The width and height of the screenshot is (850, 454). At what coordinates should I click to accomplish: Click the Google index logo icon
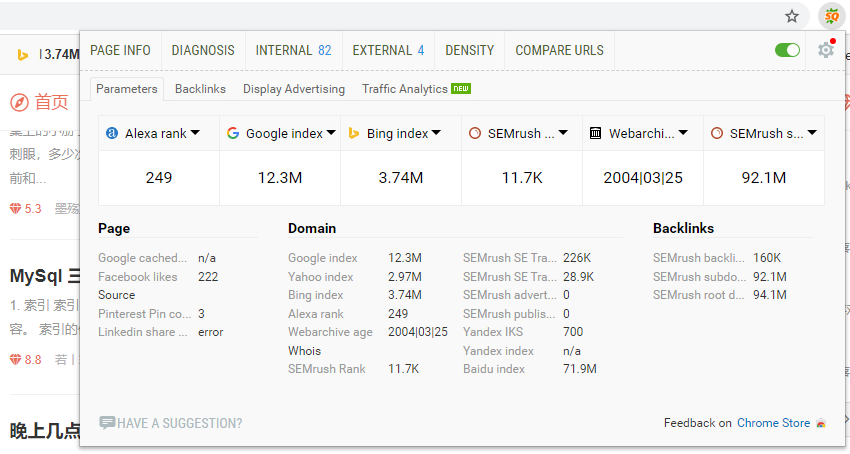(233, 133)
